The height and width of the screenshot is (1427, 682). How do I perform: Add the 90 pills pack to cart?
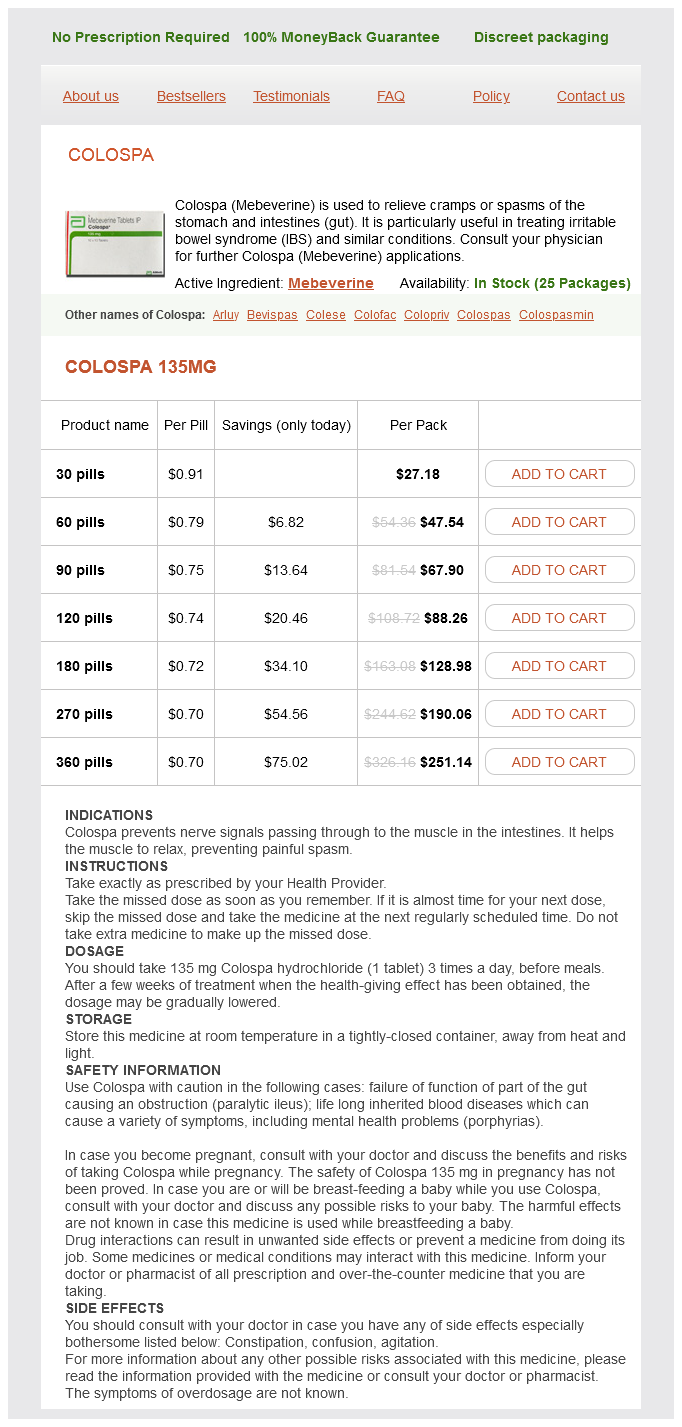tap(559, 570)
